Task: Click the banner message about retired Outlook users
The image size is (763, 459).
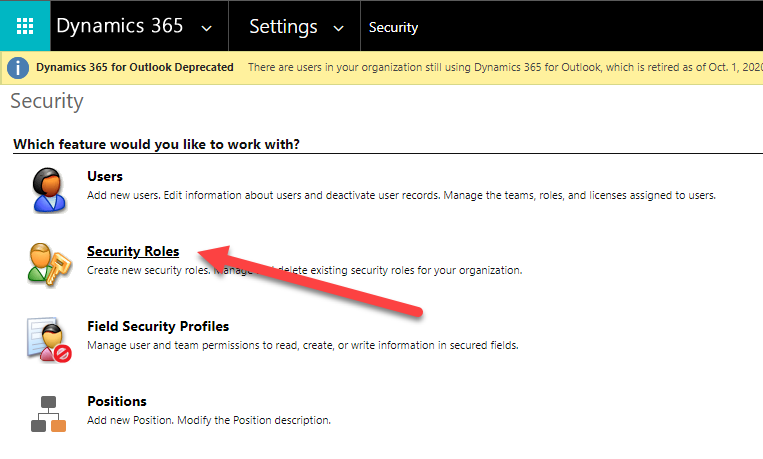Action: tap(500, 68)
